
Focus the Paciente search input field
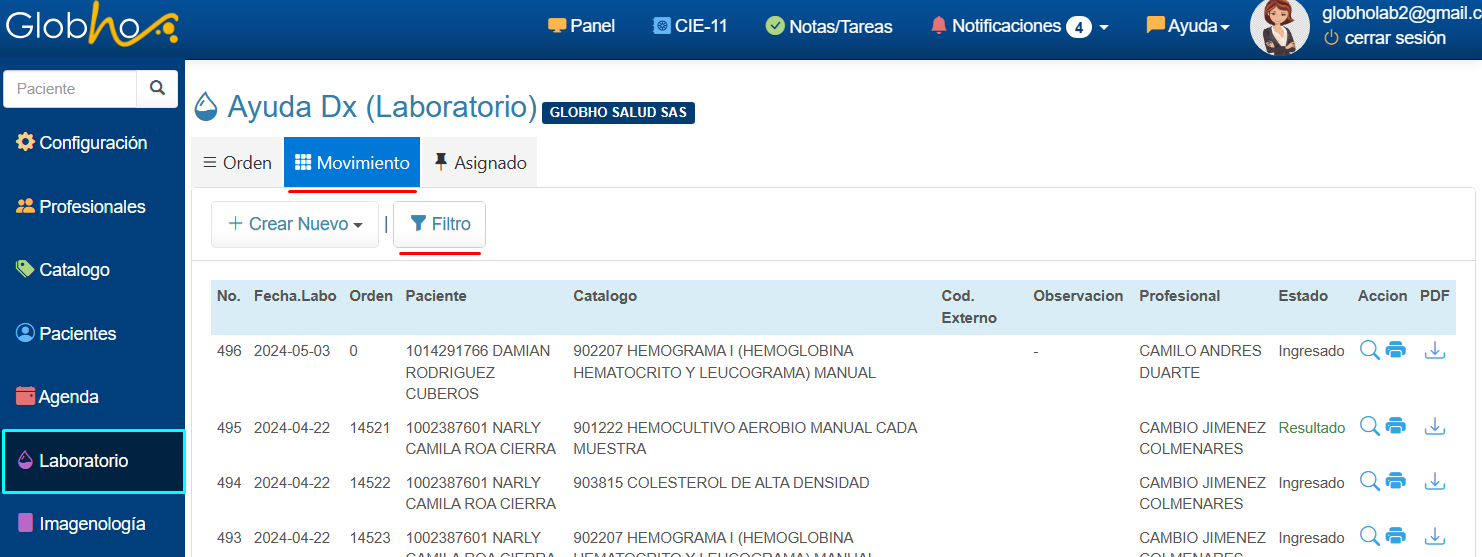(x=71, y=89)
